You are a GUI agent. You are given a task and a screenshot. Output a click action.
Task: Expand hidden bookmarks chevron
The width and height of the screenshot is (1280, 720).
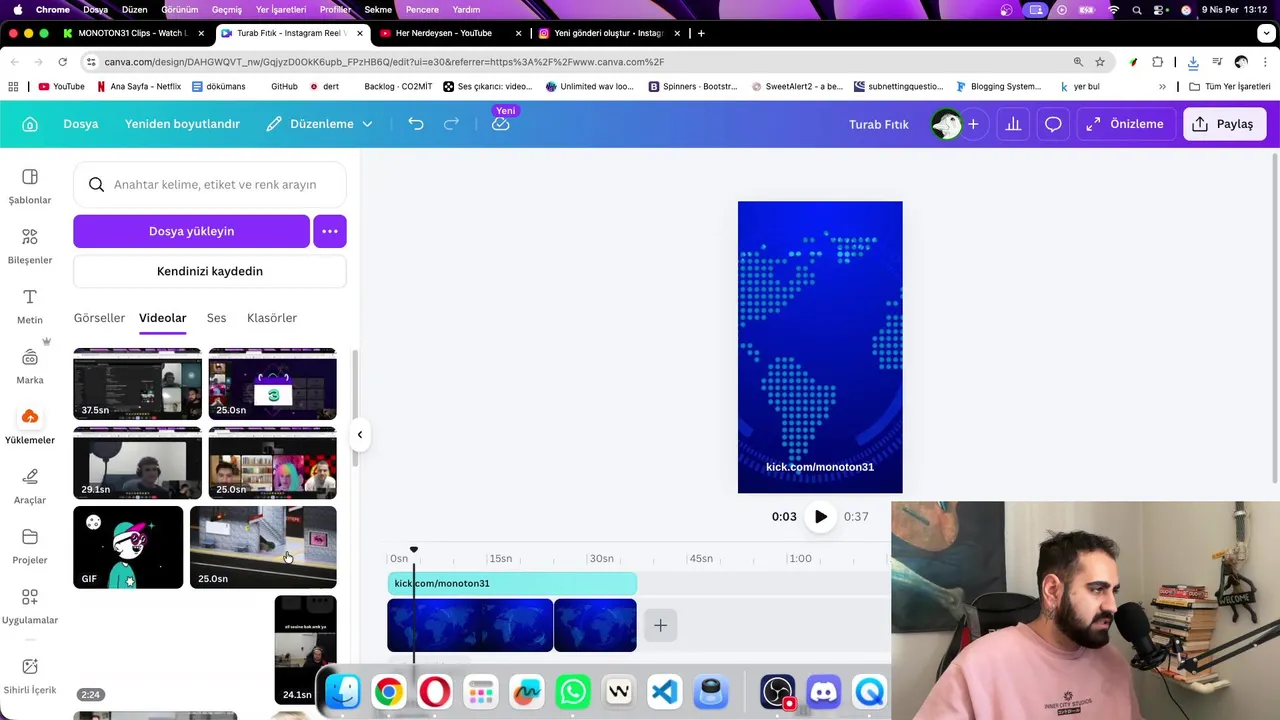point(1162,87)
